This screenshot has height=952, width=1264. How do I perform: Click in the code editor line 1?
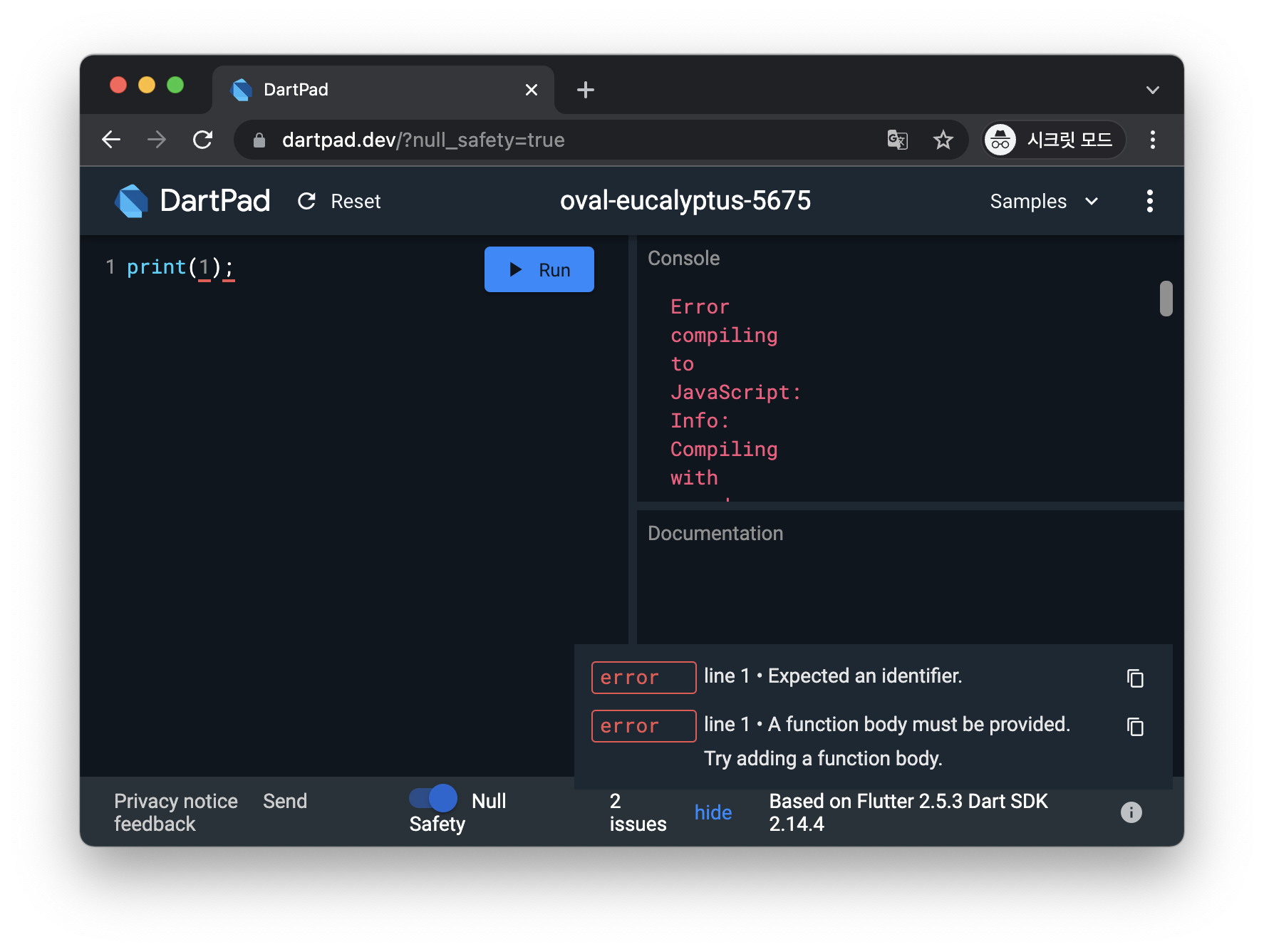[x=181, y=267]
